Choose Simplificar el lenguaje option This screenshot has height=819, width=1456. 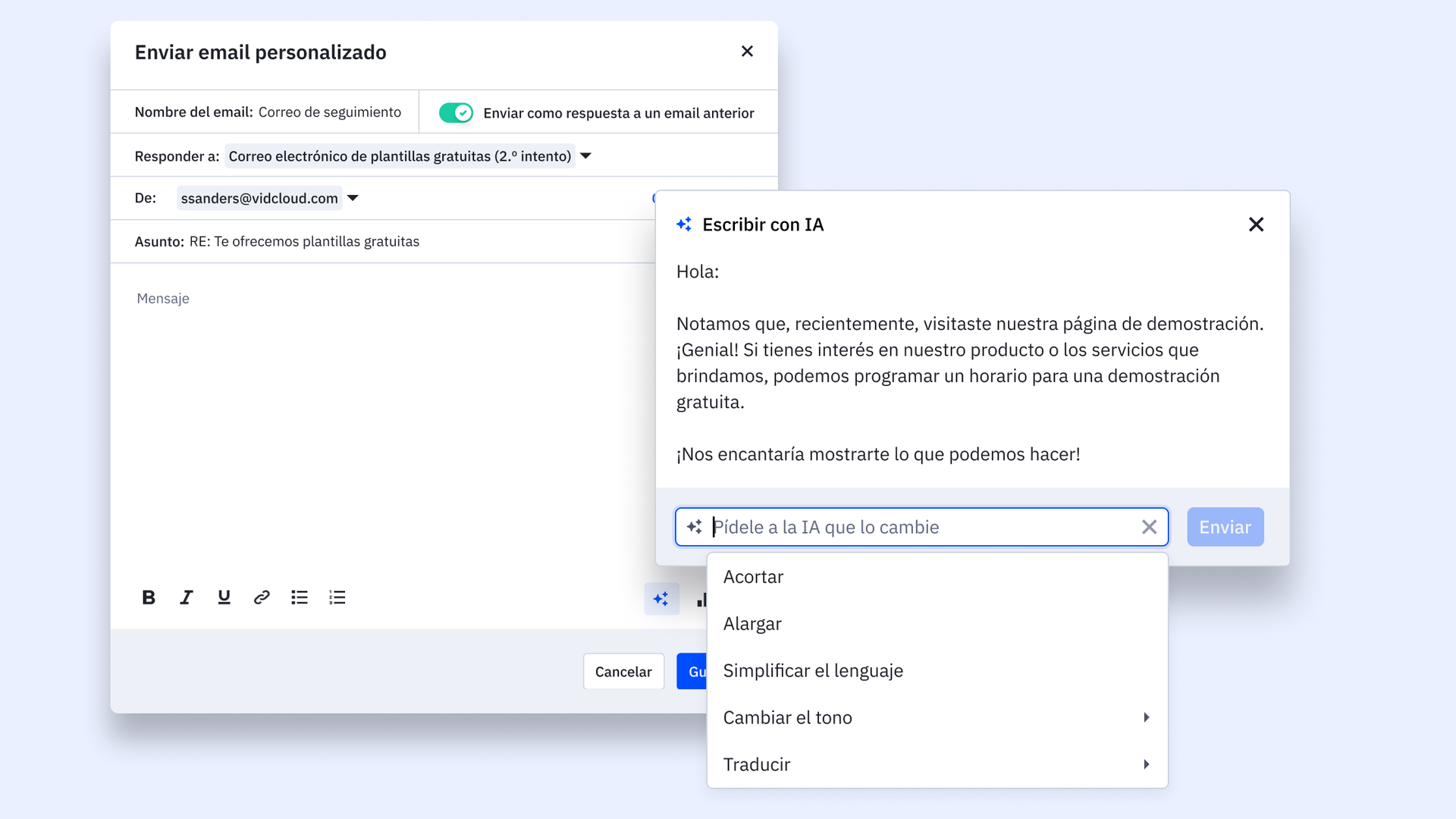(813, 671)
